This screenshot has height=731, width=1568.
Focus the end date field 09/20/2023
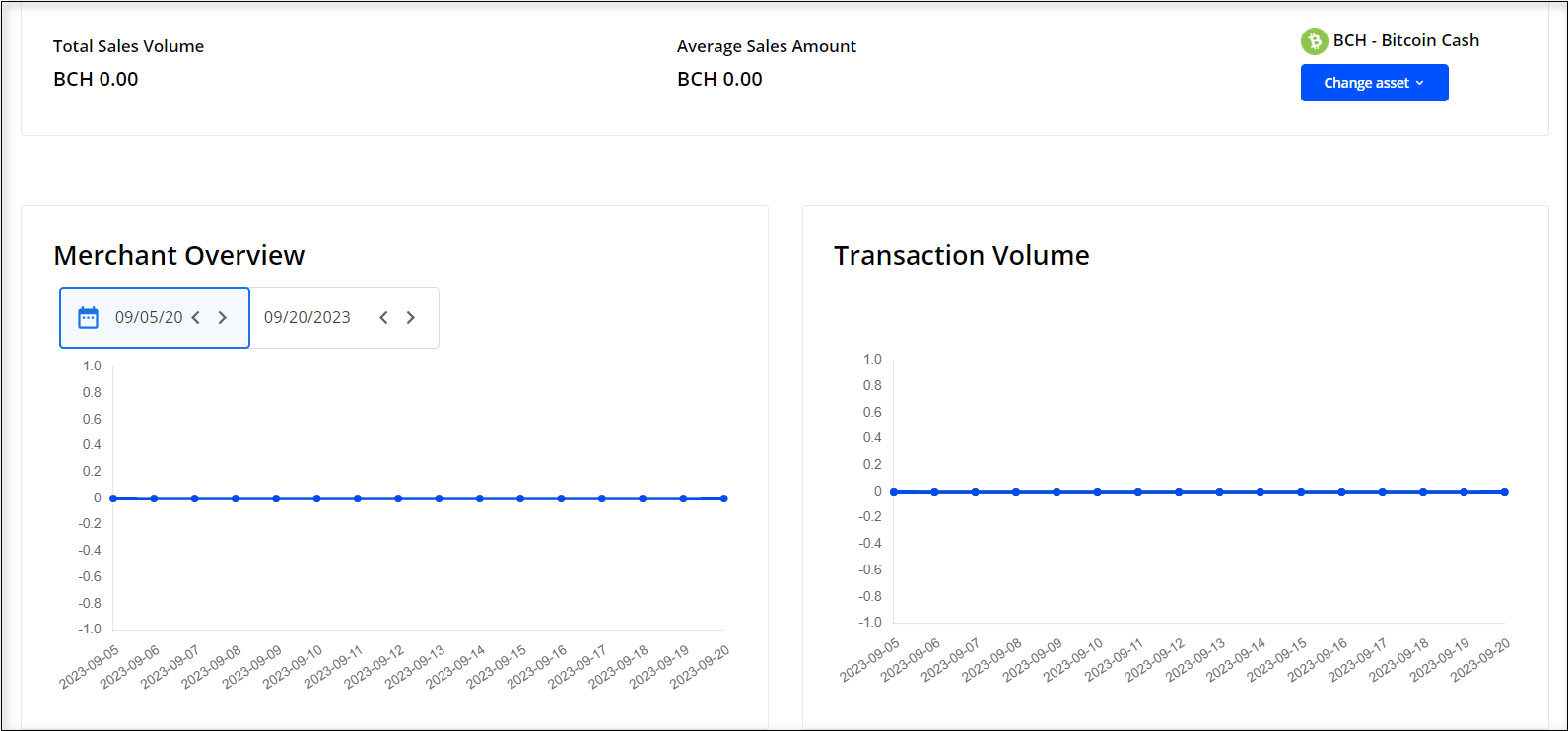pyautogui.click(x=307, y=317)
